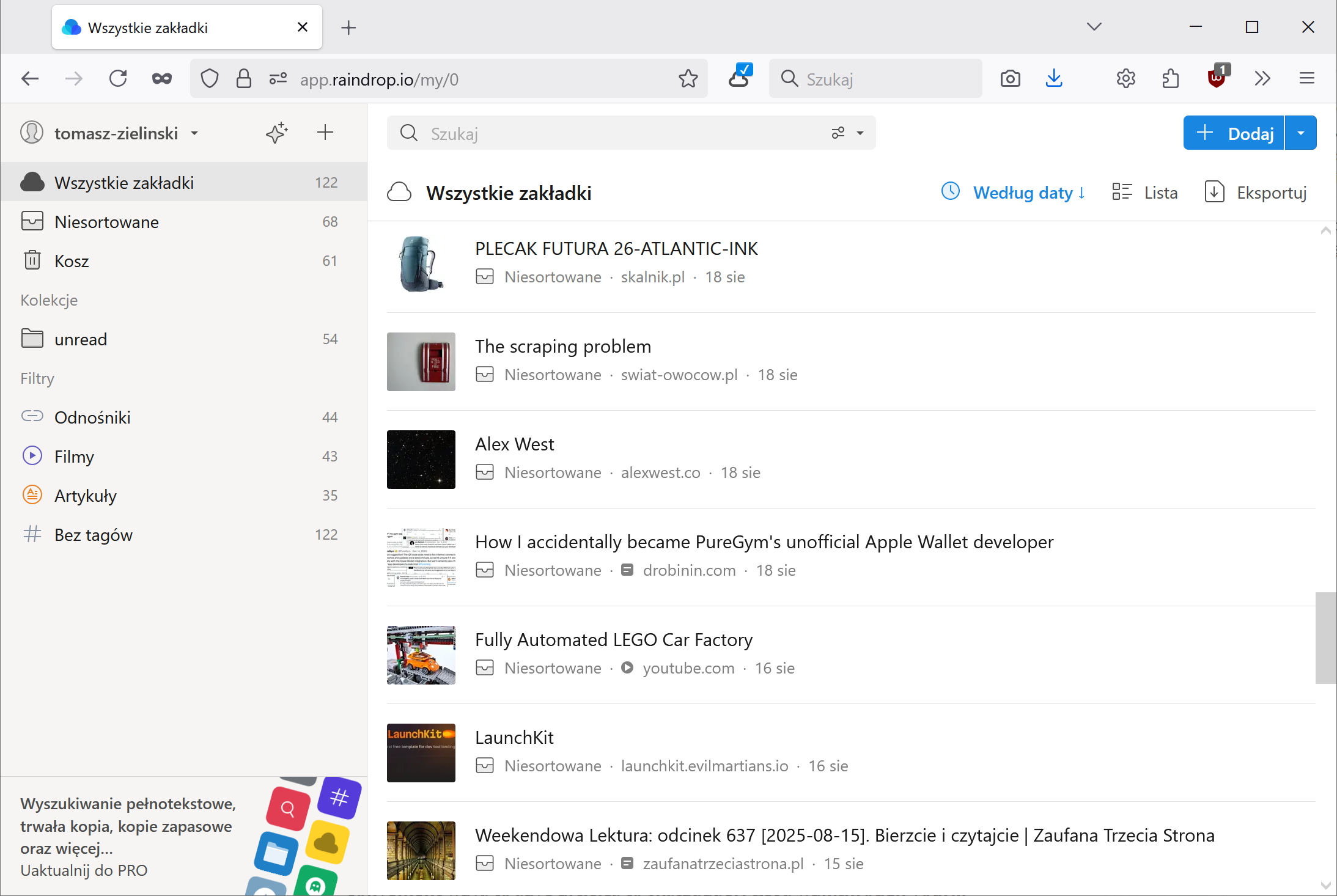
Task: Open the unread collection
Action: tap(183, 339)
